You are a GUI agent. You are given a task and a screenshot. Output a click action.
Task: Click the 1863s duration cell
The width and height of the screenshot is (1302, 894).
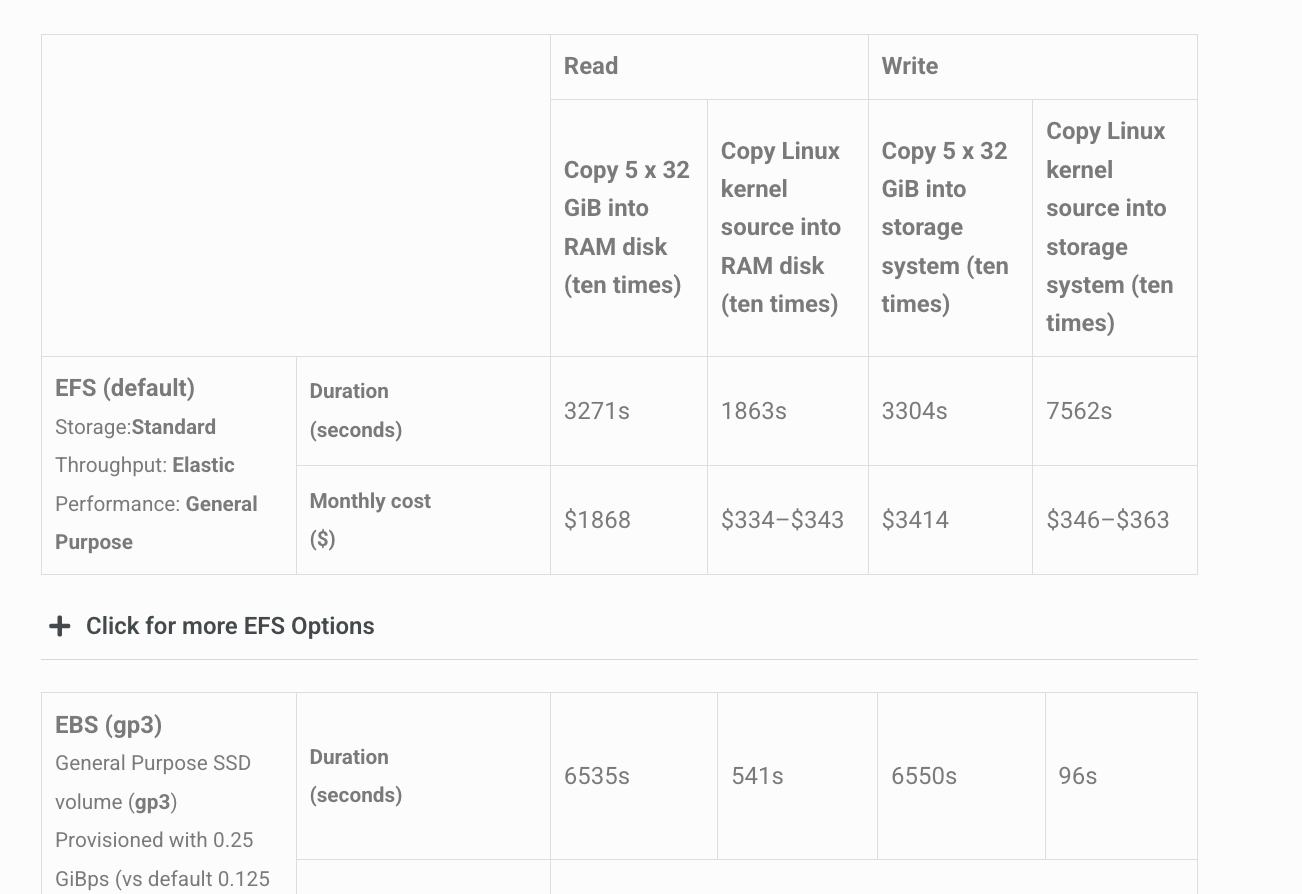(x=788, y=411)
